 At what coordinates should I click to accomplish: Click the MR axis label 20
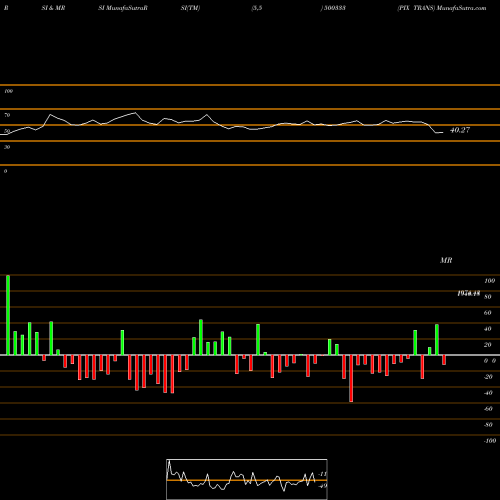click(488, 345)
